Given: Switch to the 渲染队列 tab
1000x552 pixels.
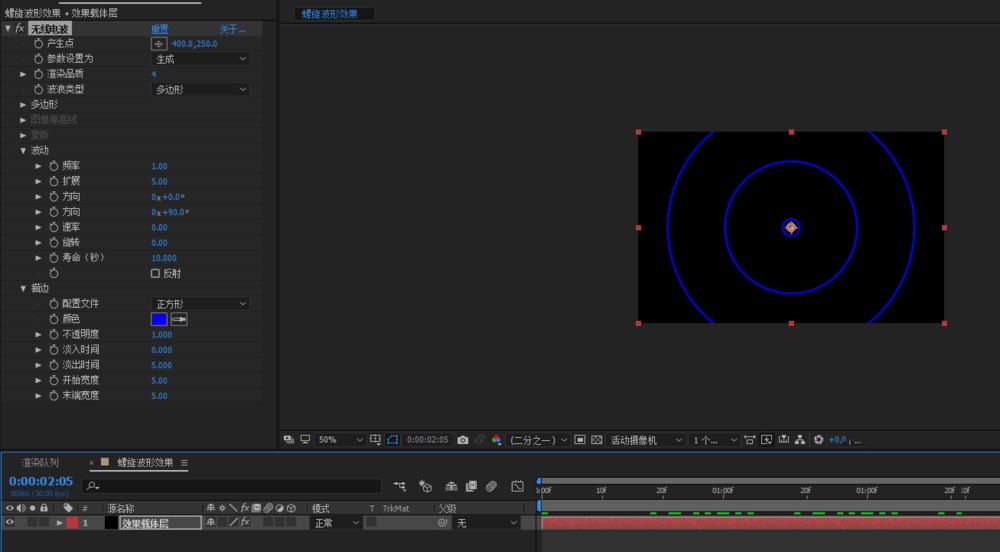Looking at the screenshot, I should click(x=40, y=462).
